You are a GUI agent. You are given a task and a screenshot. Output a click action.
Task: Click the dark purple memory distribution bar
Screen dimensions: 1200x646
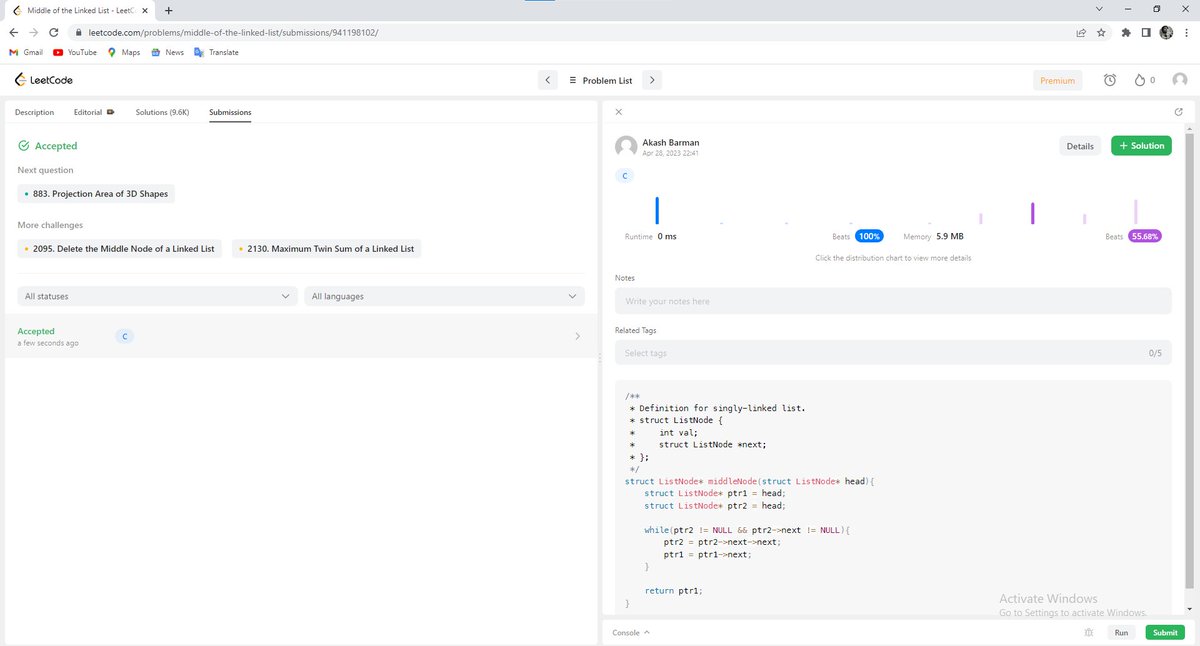point(1032,213)
